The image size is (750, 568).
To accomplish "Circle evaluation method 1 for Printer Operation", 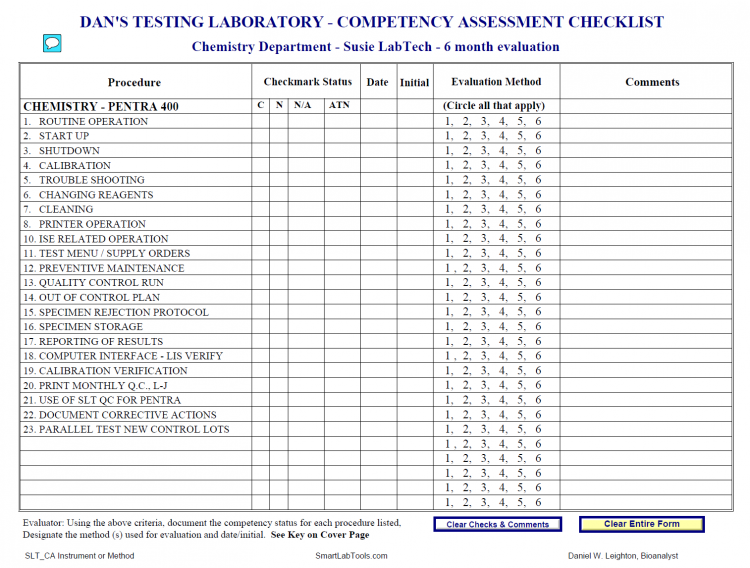I will (x=449, y=225).
